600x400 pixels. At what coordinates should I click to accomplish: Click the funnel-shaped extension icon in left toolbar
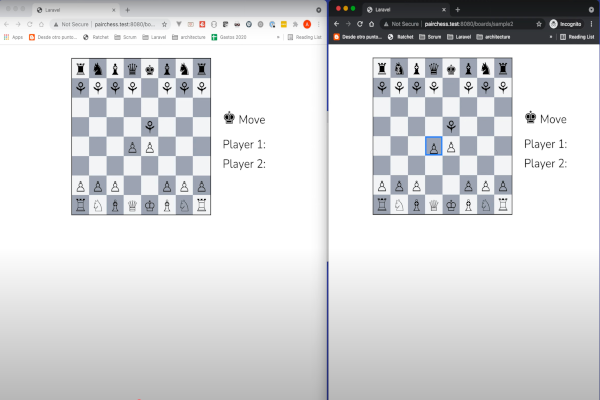(x=179, y=24)
